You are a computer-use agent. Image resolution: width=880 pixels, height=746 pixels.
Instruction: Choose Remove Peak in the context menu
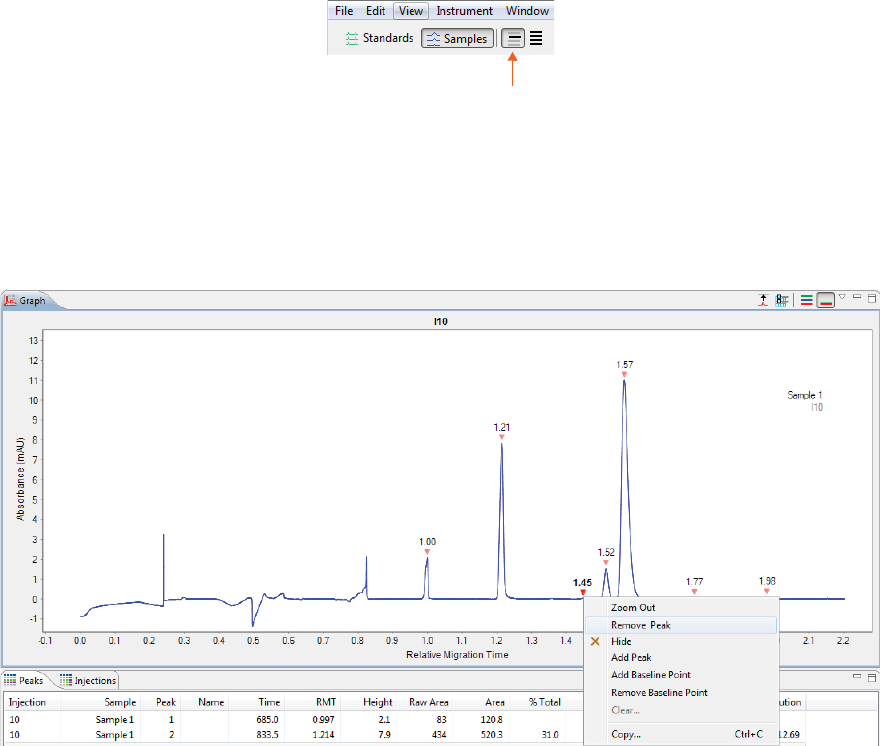coord(680,625)
